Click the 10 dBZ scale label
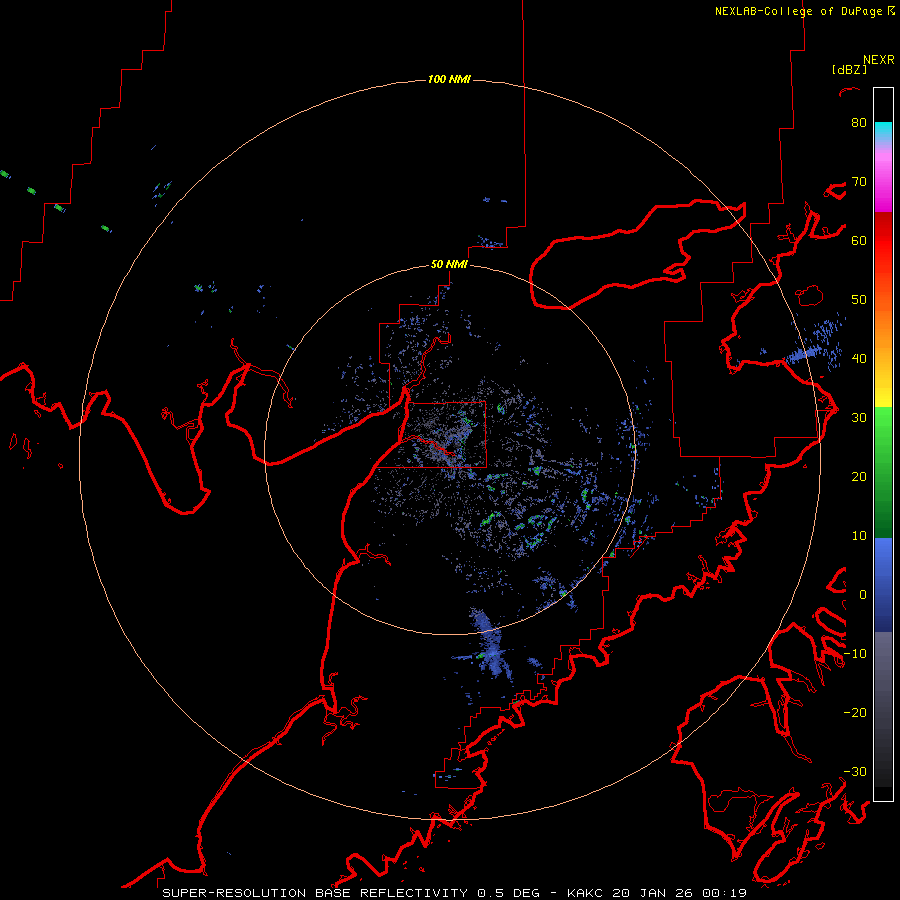Image resolution: width=900 pixels, height=900 pixels. click(859, 536)
